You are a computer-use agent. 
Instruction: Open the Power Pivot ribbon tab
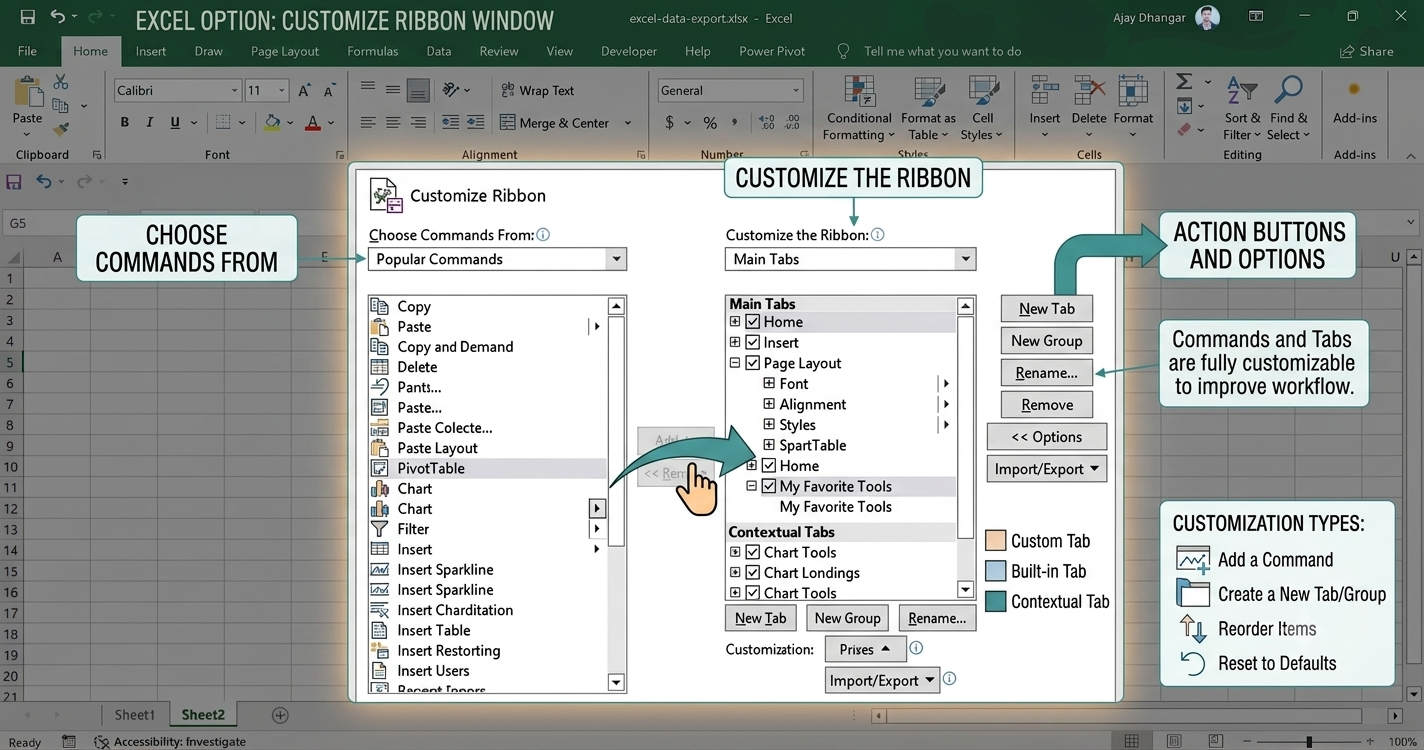[772, 51]
